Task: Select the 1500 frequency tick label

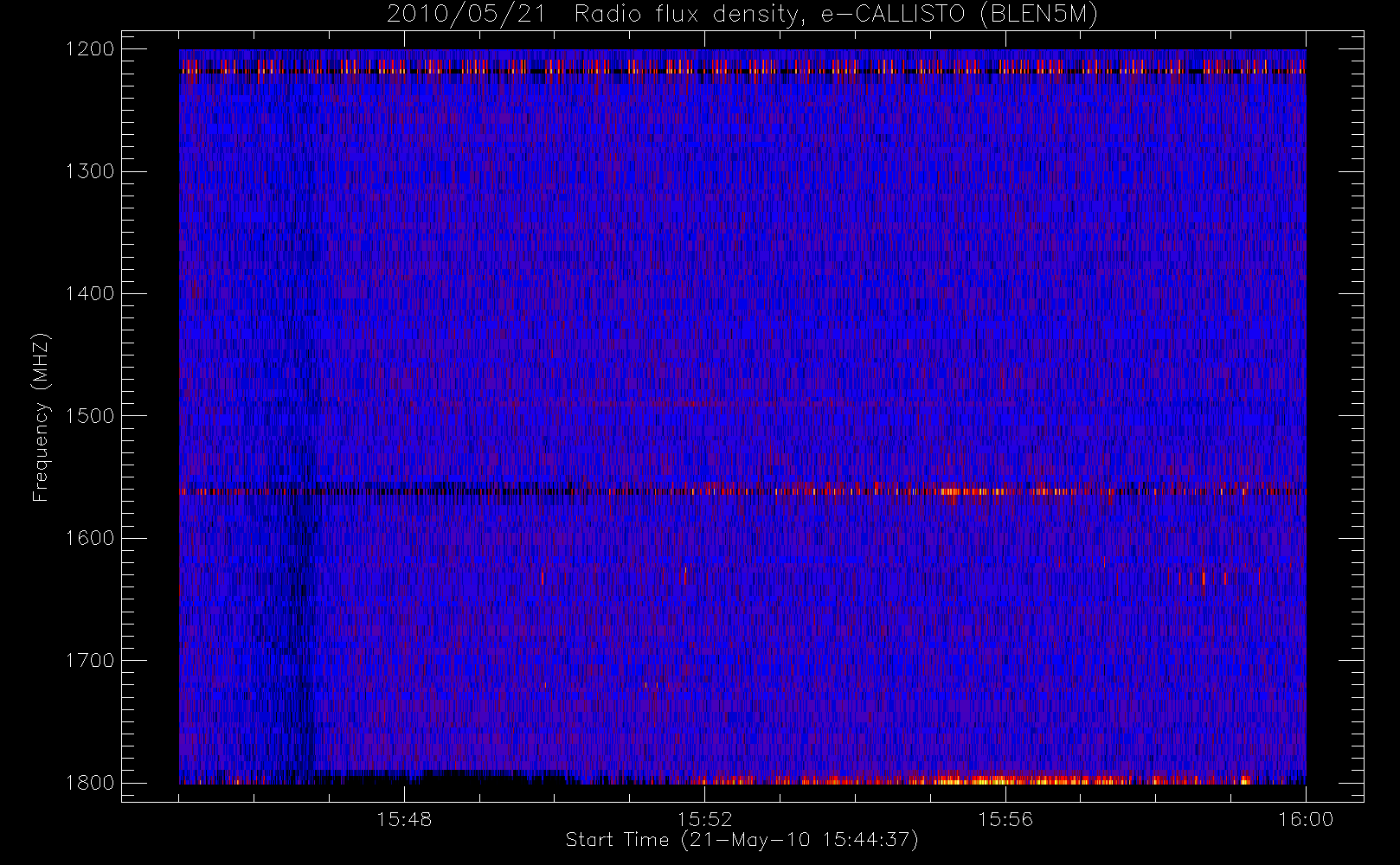Action: tap(90, 416)
